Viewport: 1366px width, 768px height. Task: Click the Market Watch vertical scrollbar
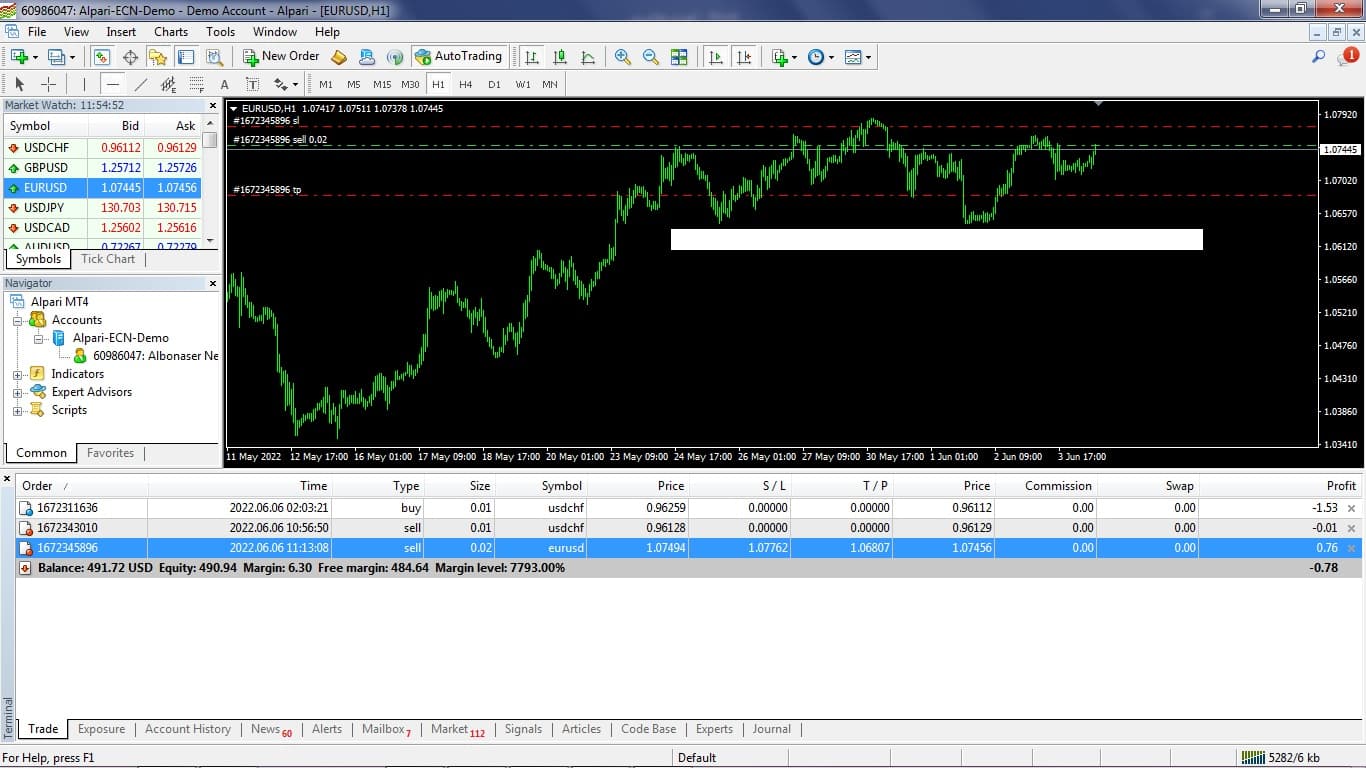pos(210,184)
